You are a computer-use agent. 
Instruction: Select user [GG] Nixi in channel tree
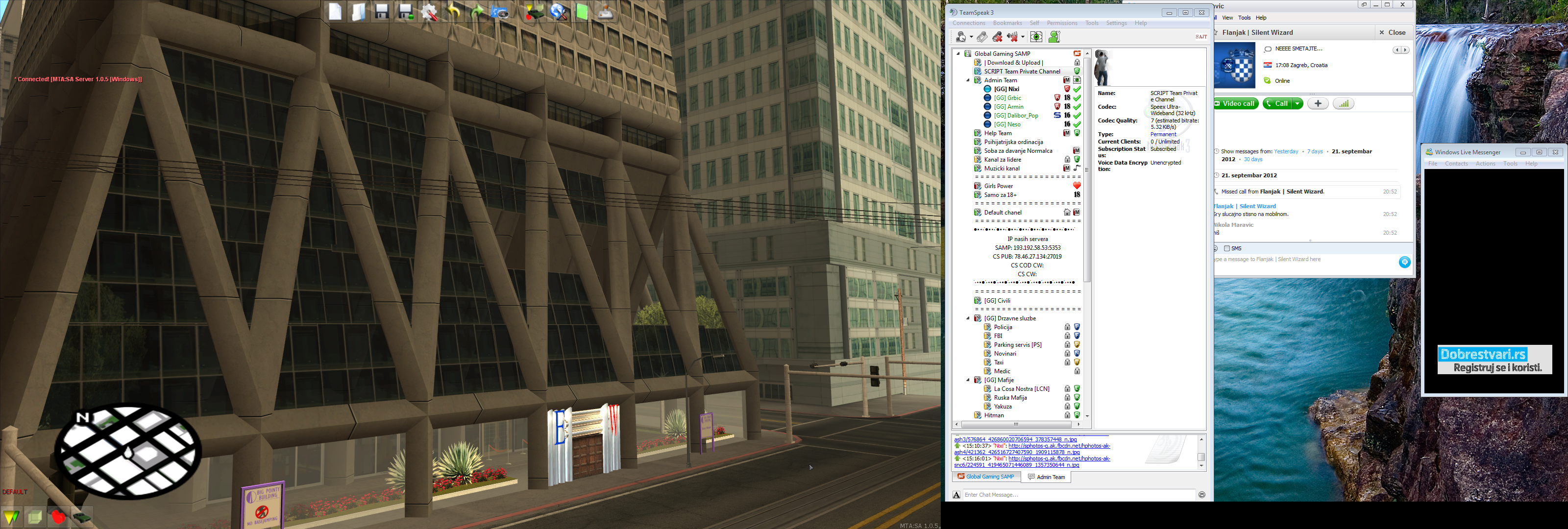point(1006,89)
